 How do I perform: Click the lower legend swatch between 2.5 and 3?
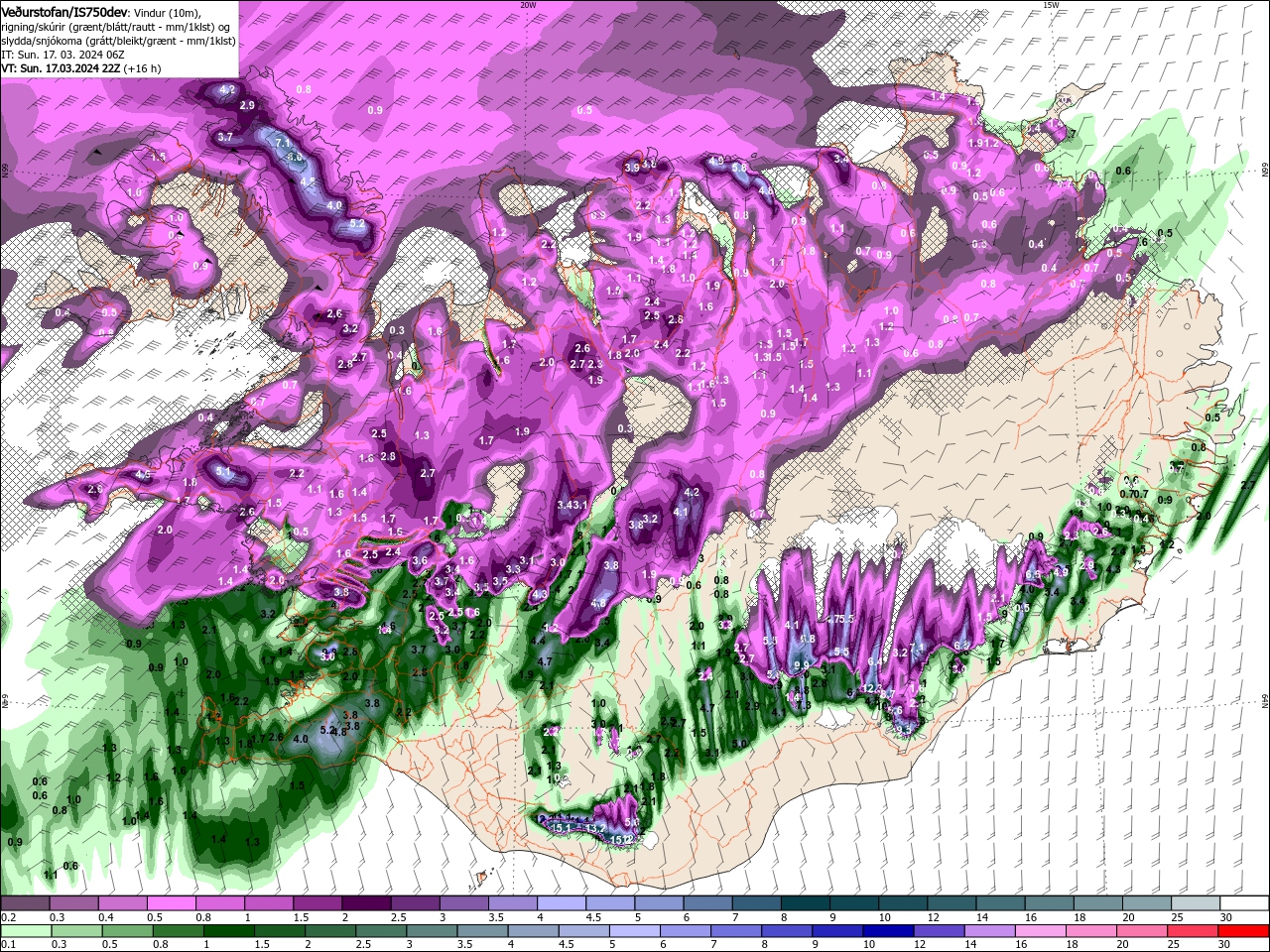(x=381, y=931)
